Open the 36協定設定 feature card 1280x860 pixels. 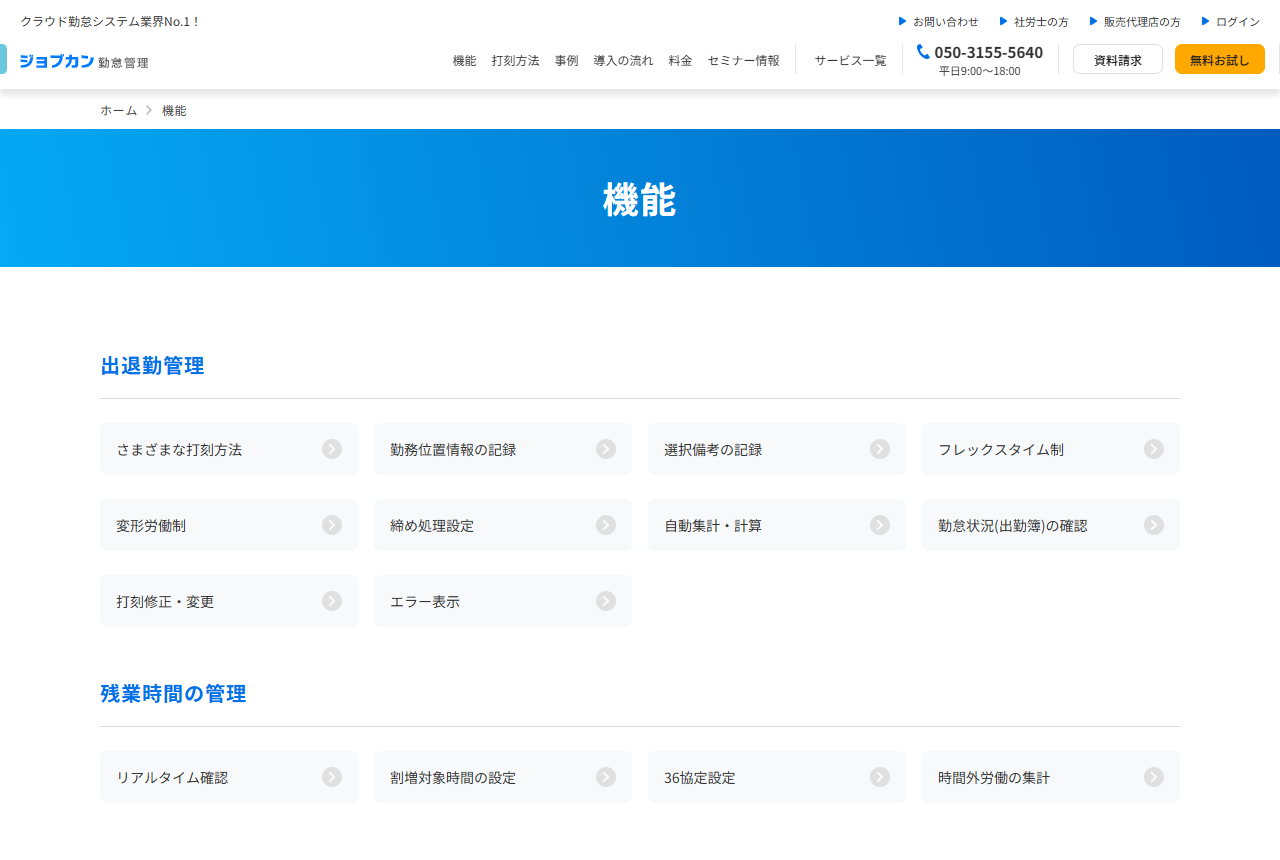[777, 777]
